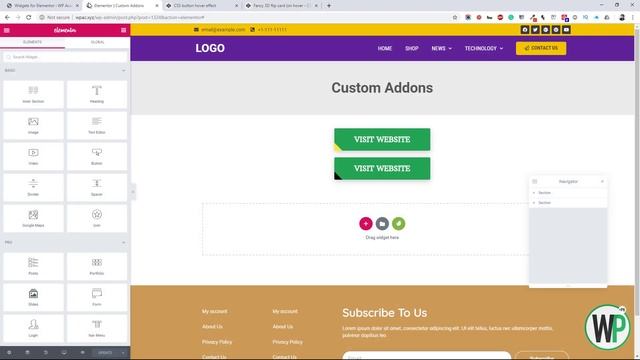640x360 pixels.
Task: Click the Custom Addons heading
Action: 382,88
